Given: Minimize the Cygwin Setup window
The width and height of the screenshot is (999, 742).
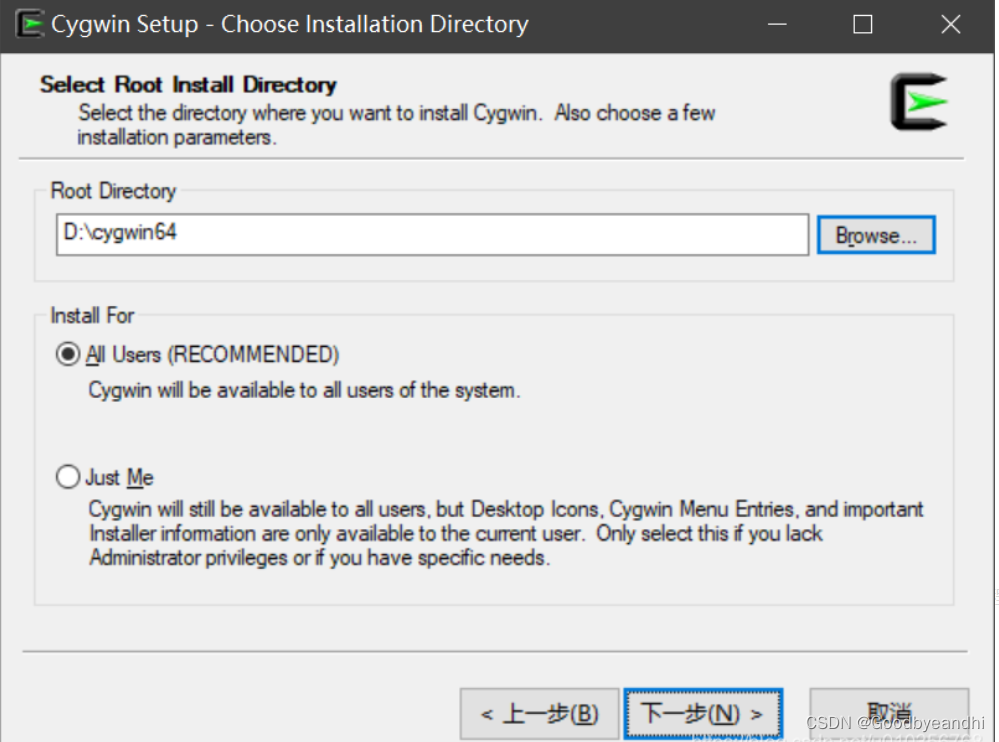Looking at the screenshot, I should (x=776, y=24).
